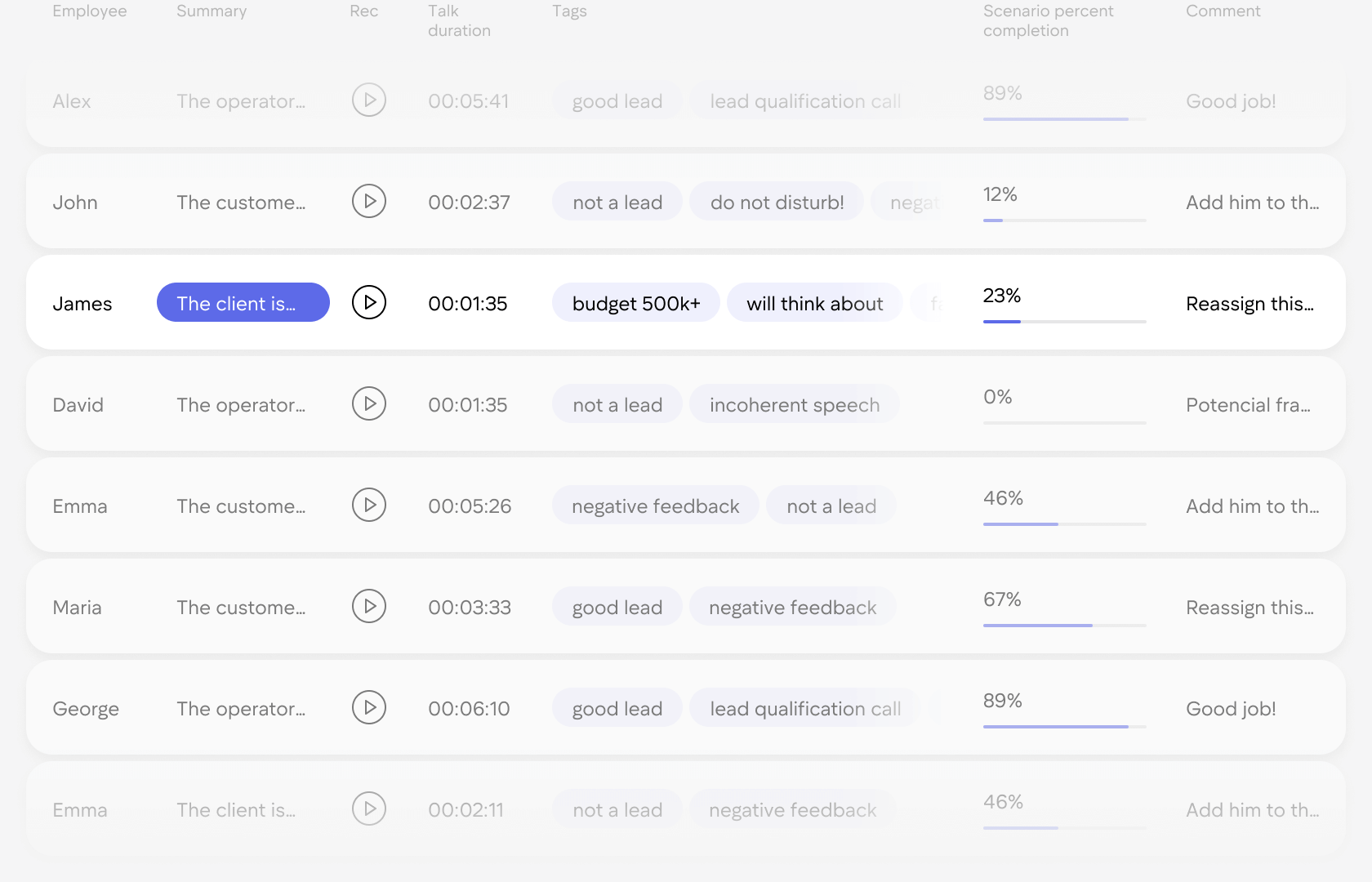Play George's call recording
The image size is (1372, 882).
coord(369,708)
